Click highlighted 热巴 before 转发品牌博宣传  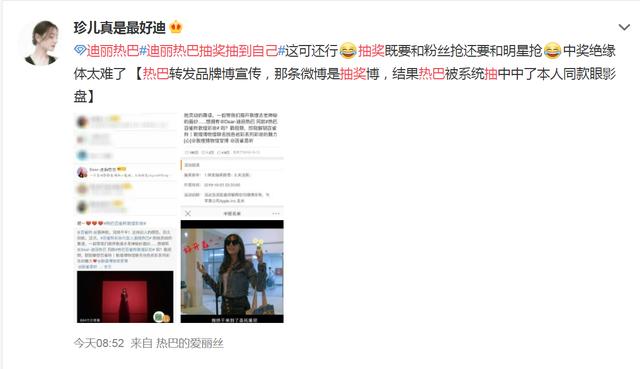point(156,74)
